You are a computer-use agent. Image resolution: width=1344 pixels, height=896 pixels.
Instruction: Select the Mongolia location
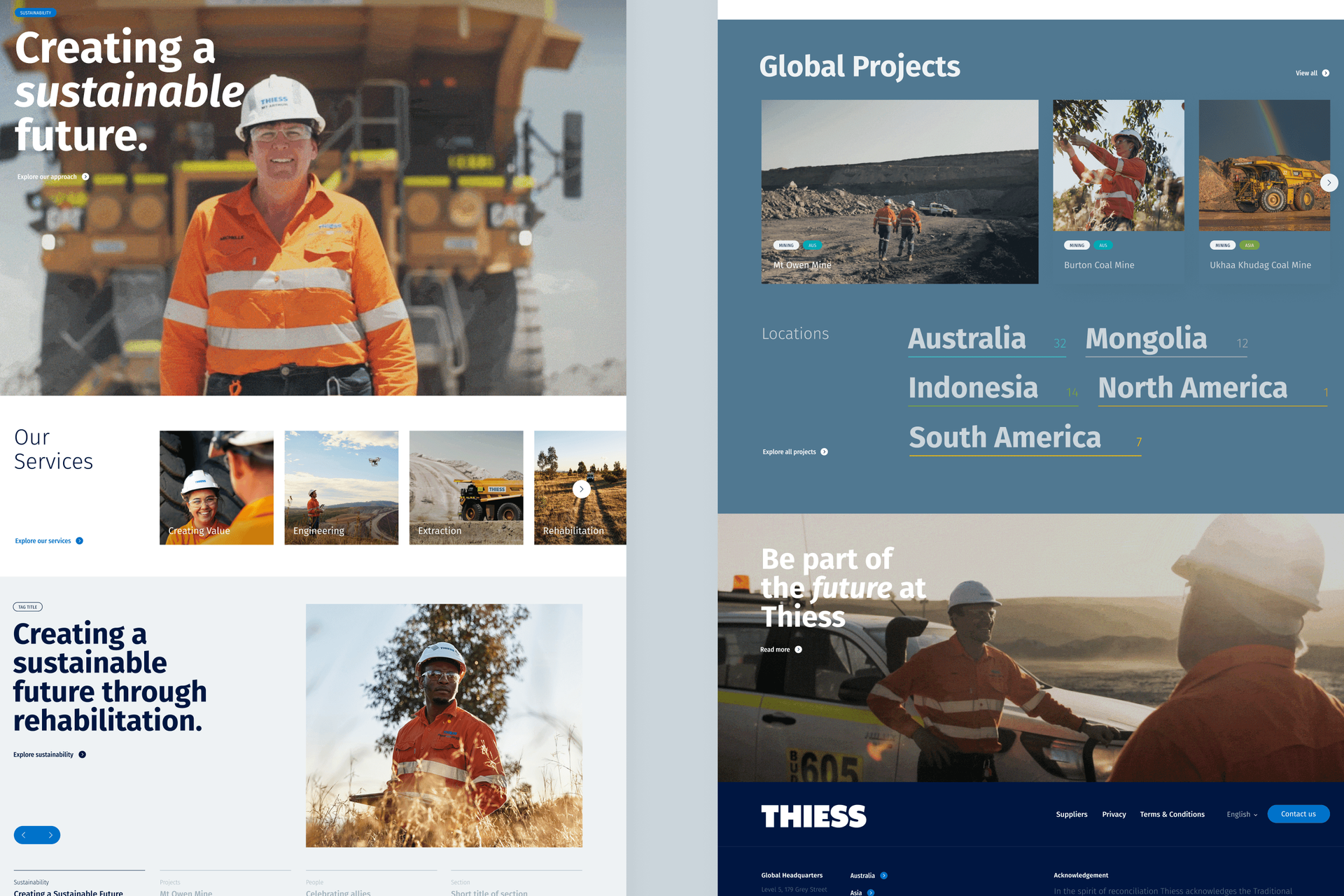(1166, 339)
